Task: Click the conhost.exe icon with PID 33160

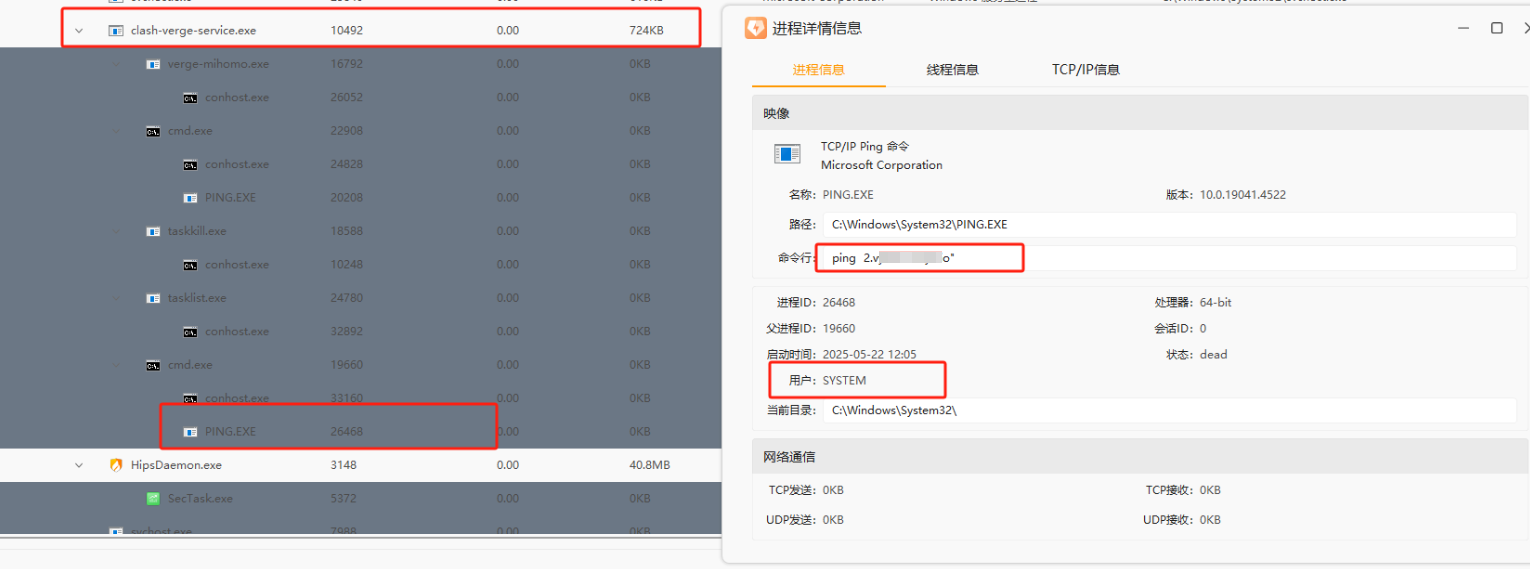Action: [190, 398]
